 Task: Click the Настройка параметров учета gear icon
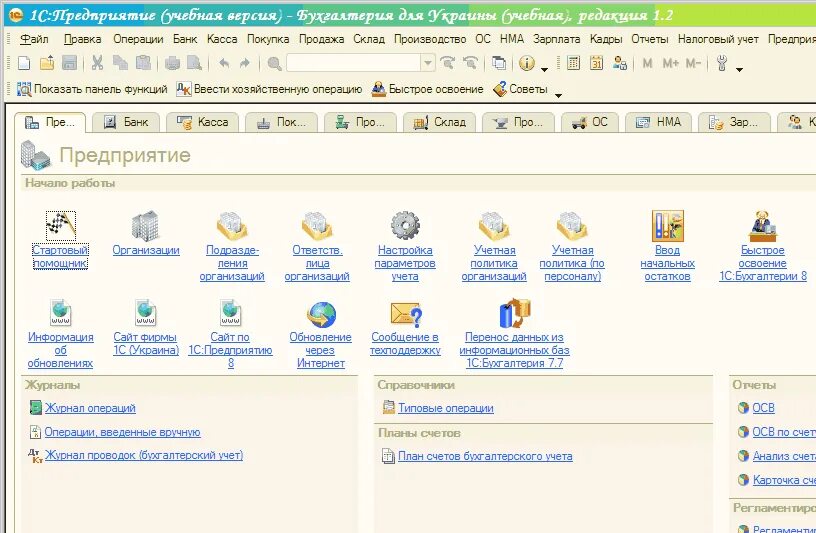pos(405,225)
